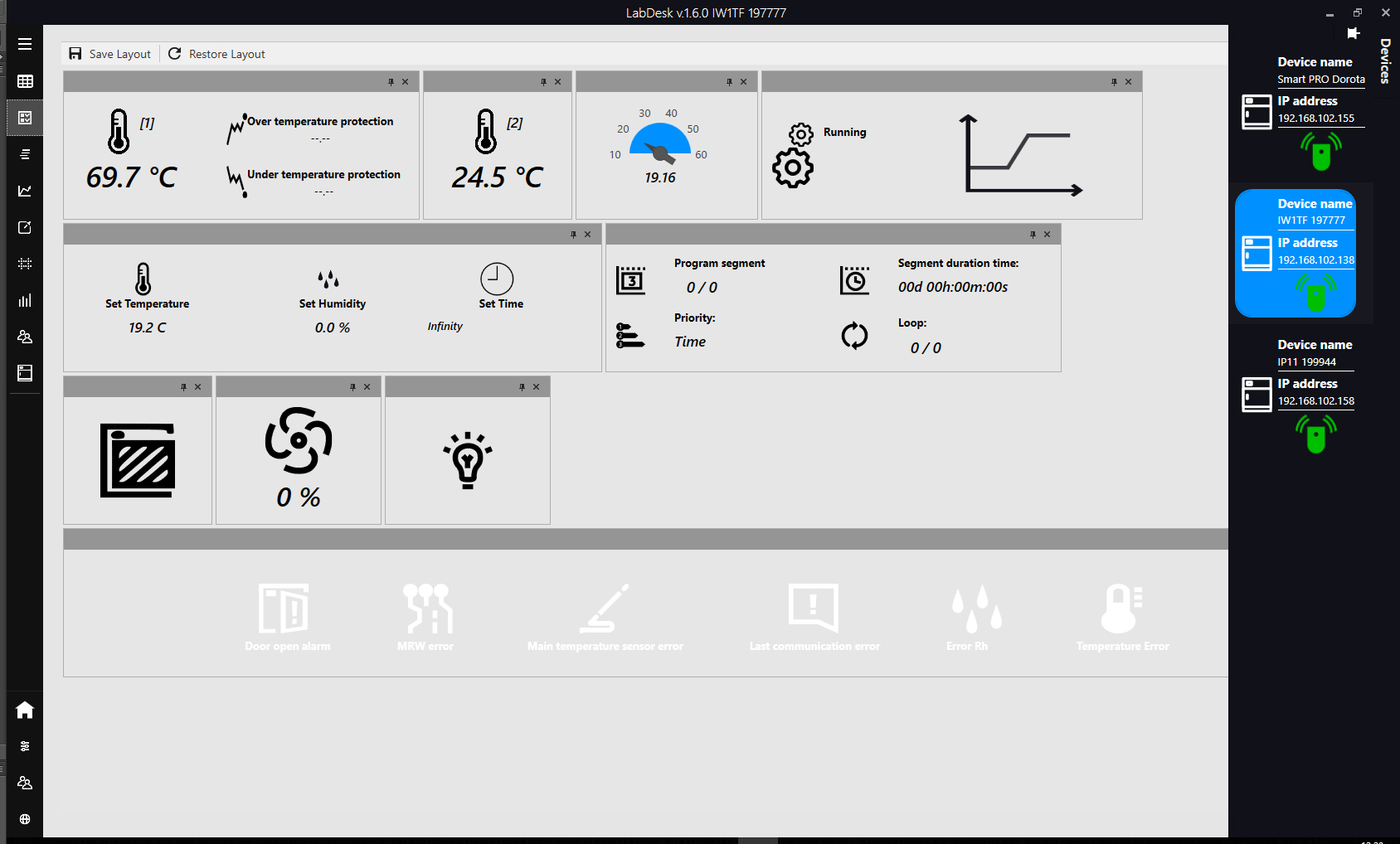
Task: Open users icon above the globe icon
Action: (25, 783)
